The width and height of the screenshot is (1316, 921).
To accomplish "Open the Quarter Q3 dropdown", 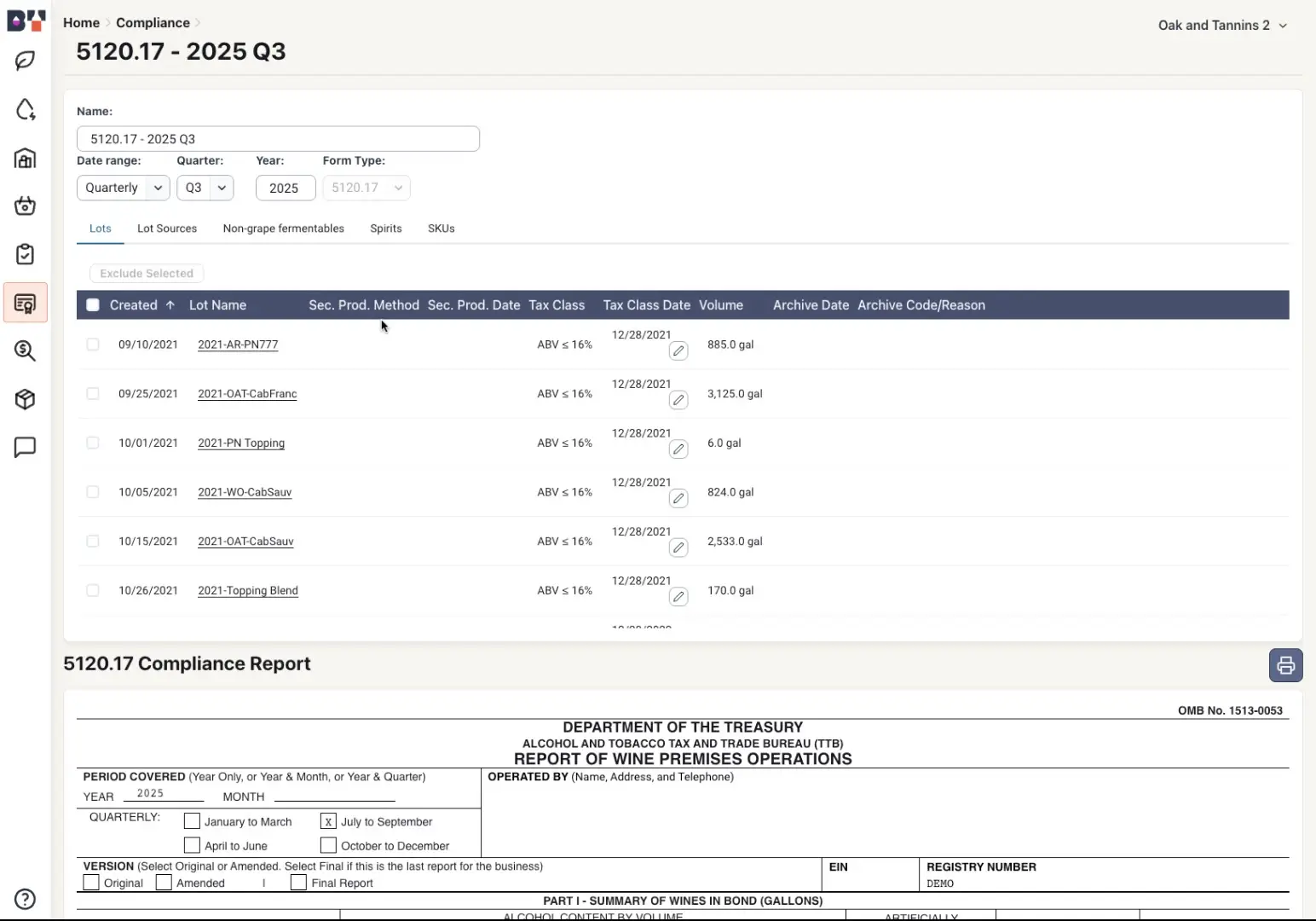I will [205, 188].
